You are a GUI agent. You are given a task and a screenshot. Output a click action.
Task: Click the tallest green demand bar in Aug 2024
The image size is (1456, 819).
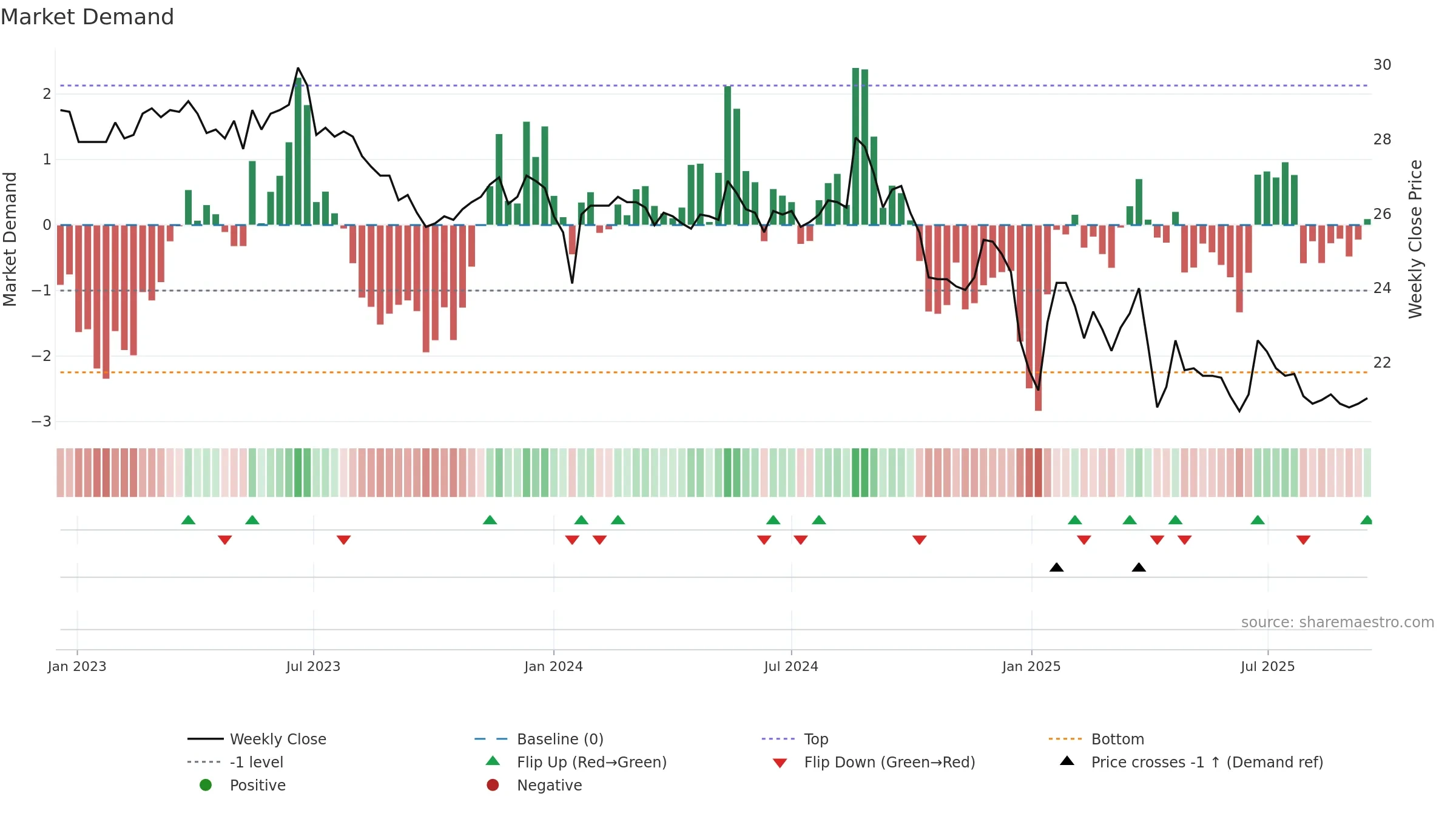coord(855,146)
